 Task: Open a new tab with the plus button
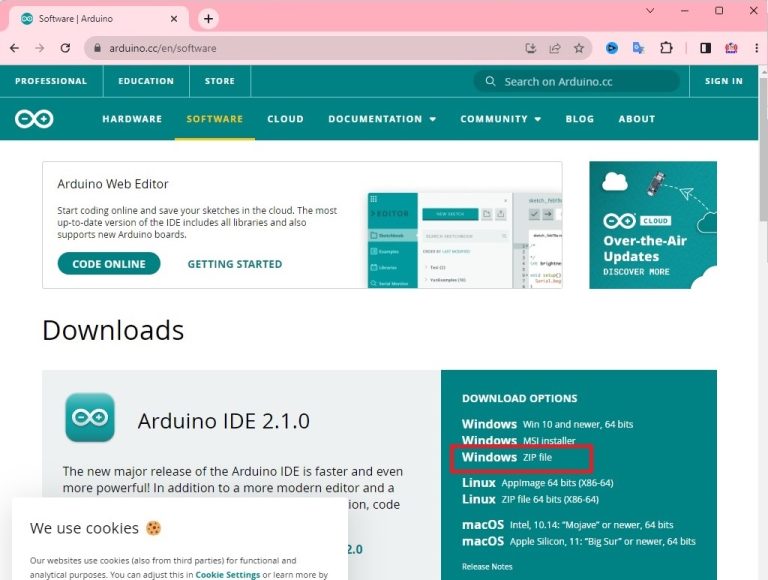pos(208,18)
